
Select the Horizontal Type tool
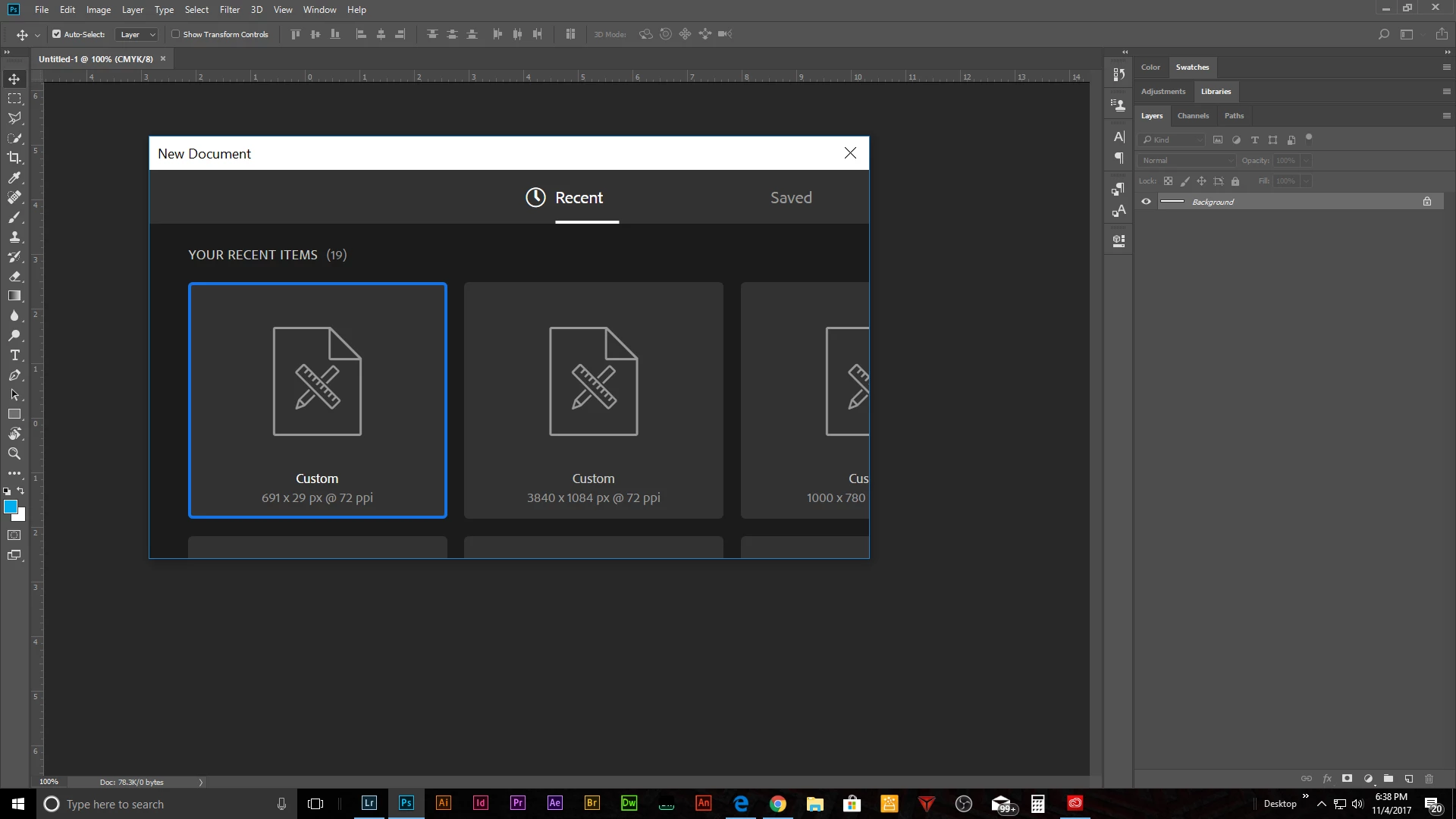14,355
